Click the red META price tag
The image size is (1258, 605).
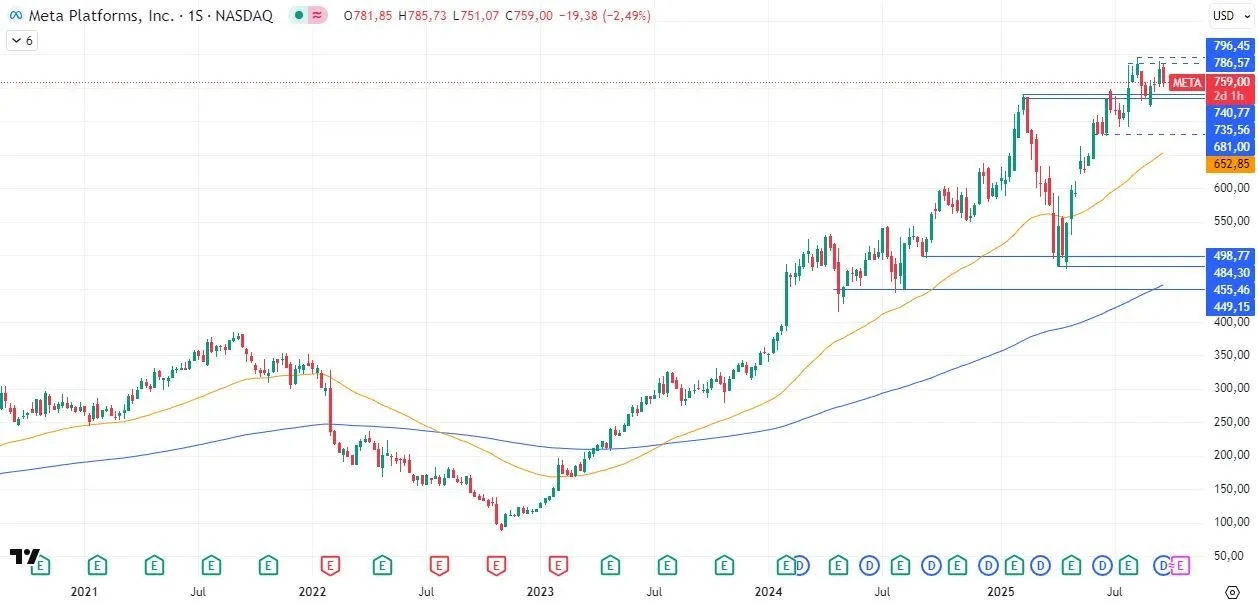1187,82
